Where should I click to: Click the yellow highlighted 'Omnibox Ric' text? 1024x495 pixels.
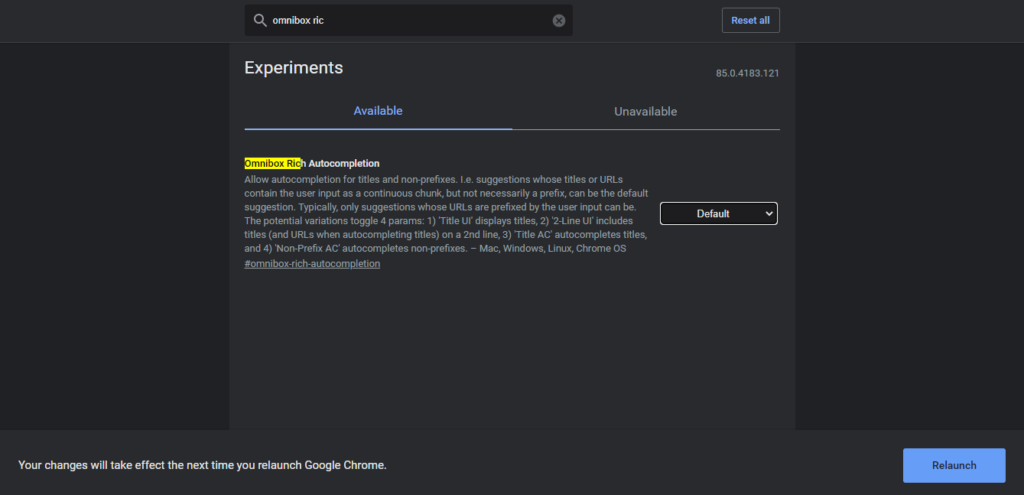coord(272,163)
